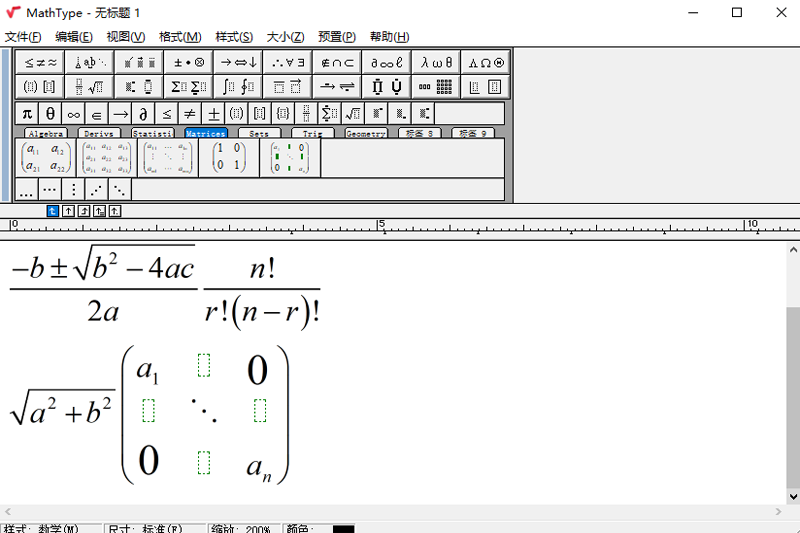Click the 缩放 200% zoom indicator
800x533 pixels.
click(x=244, y=528)
